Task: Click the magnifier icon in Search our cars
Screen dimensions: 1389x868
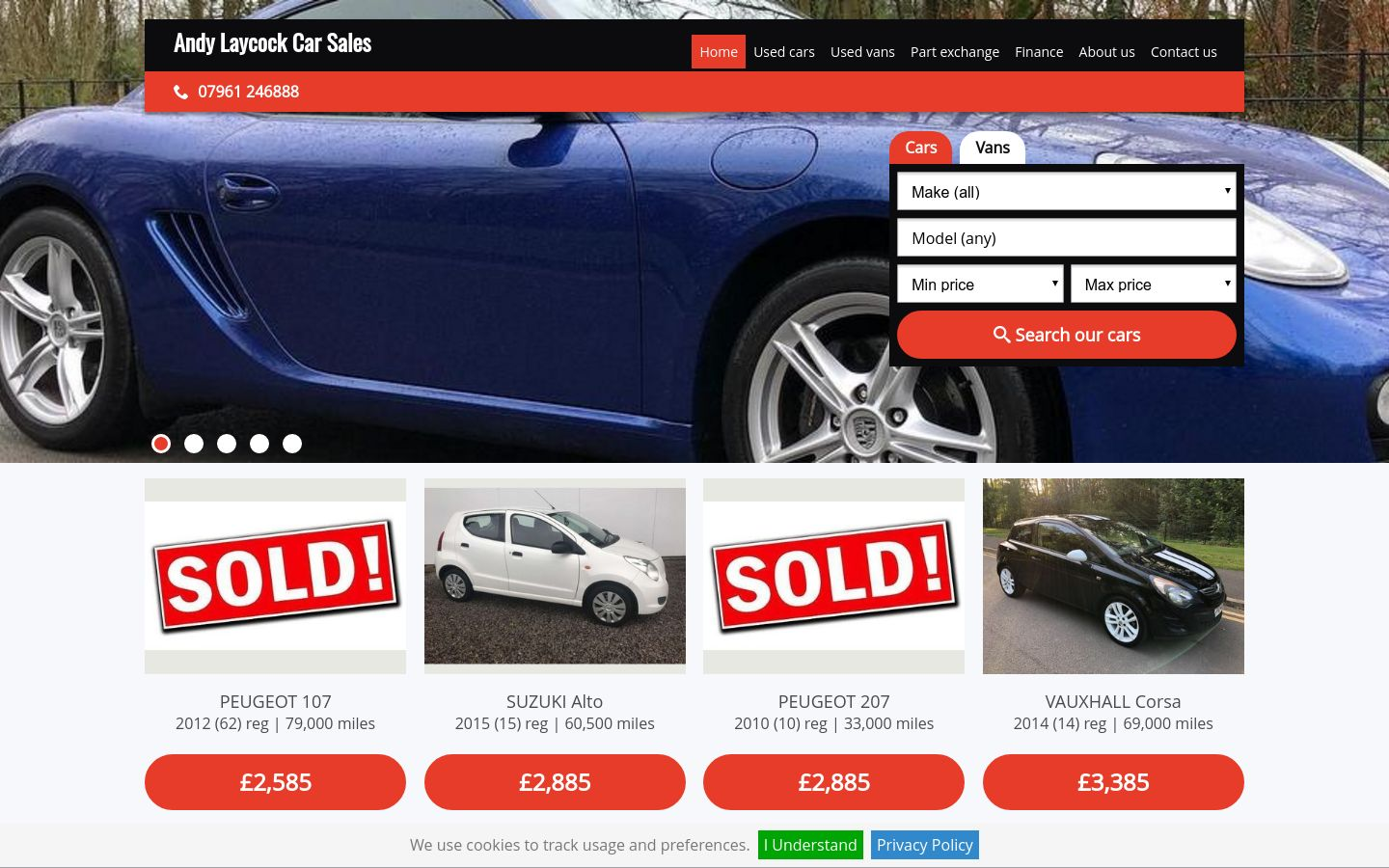Action: 1002,335
